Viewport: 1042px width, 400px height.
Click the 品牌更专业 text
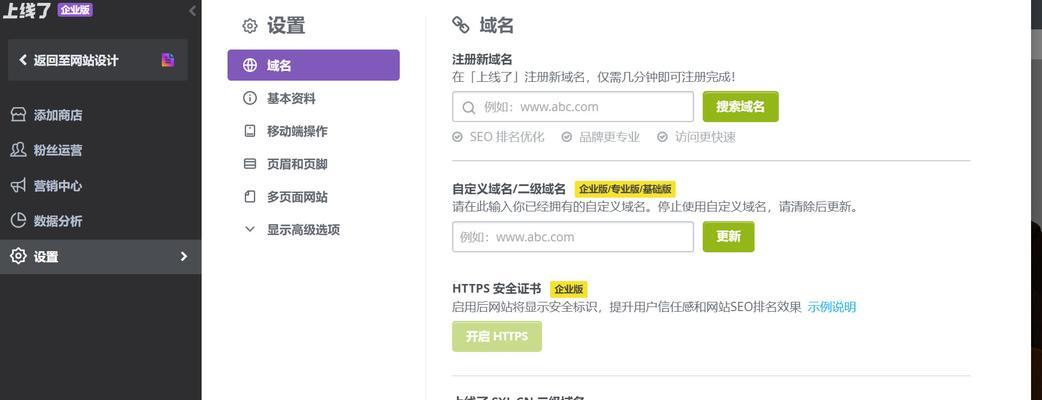click(609, 137)
